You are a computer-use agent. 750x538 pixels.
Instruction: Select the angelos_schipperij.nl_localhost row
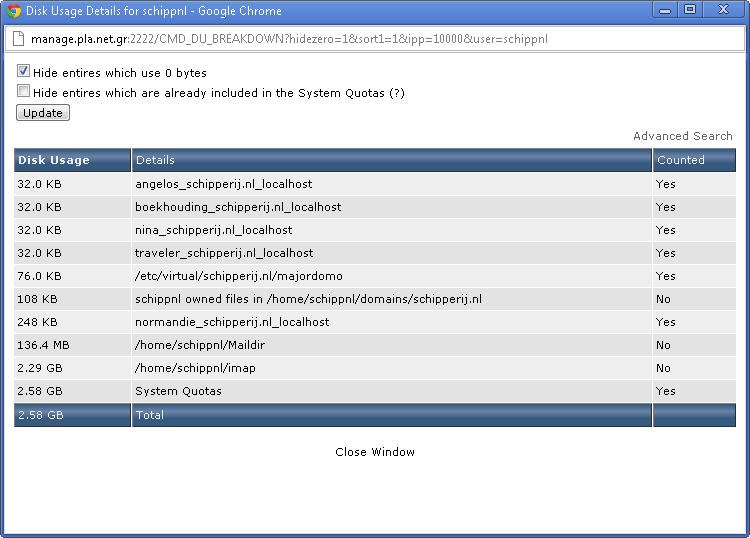(x=224, y=184)
